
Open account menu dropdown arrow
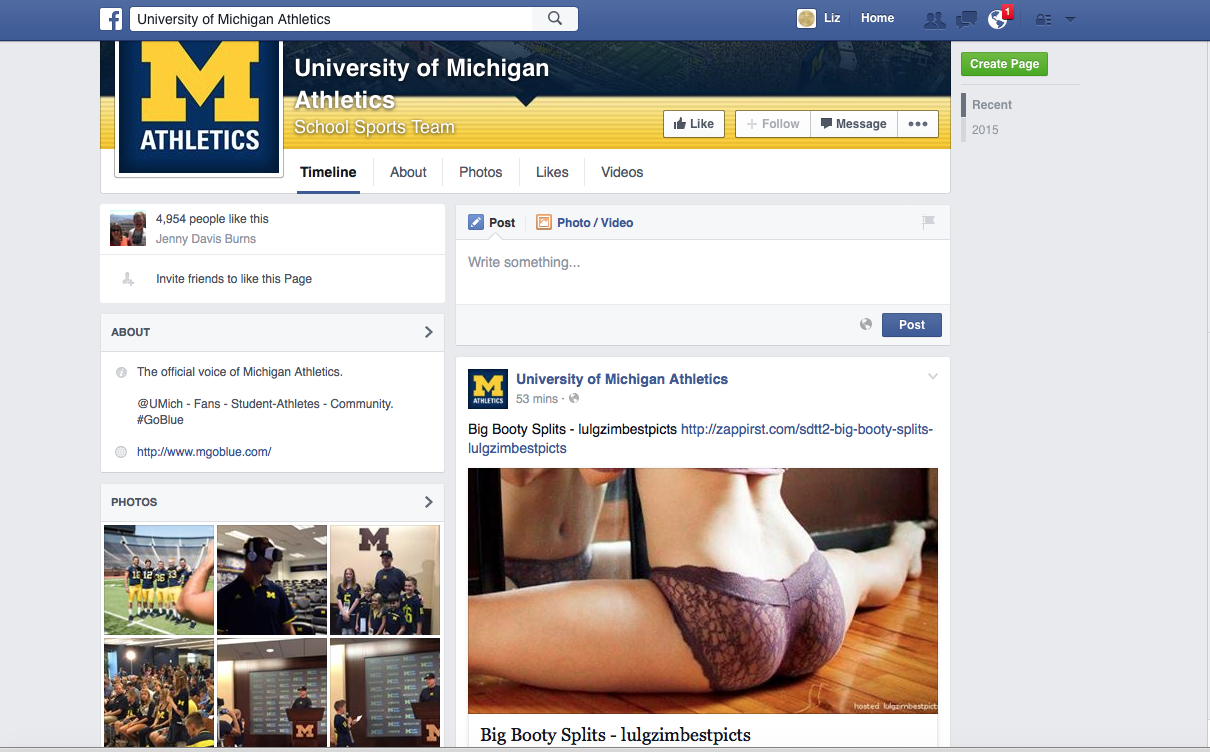click(x=1070, y=19)
